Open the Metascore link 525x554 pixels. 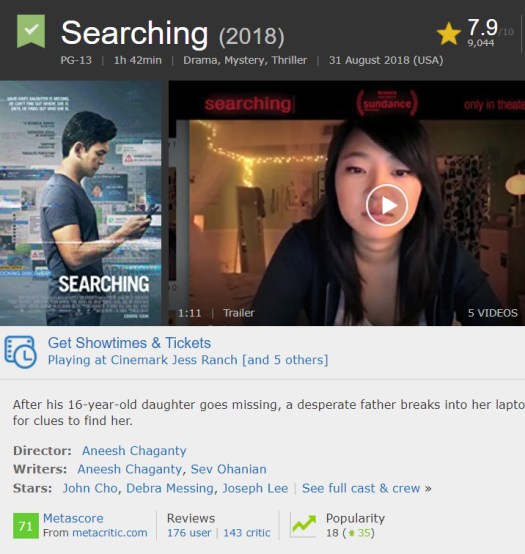click(x=73, y=518)
